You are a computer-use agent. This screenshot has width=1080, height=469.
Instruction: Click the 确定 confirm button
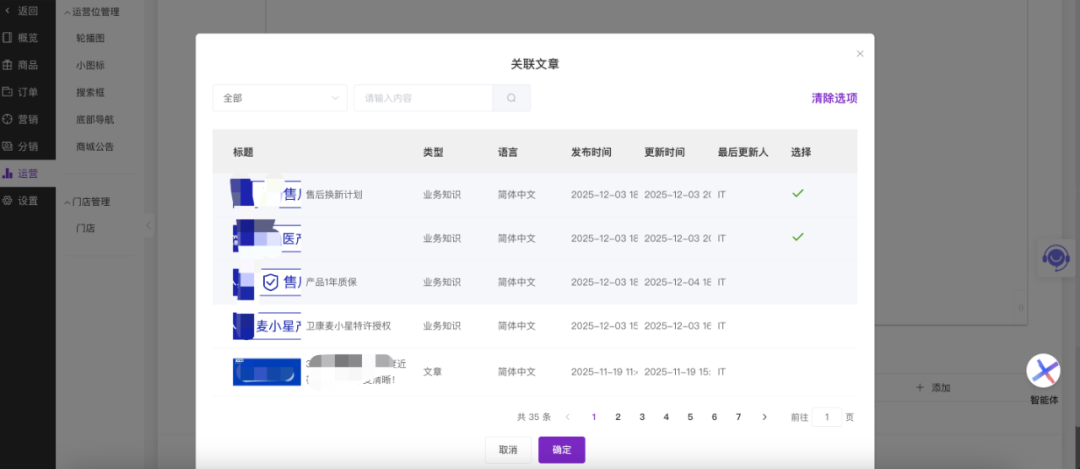561,450
